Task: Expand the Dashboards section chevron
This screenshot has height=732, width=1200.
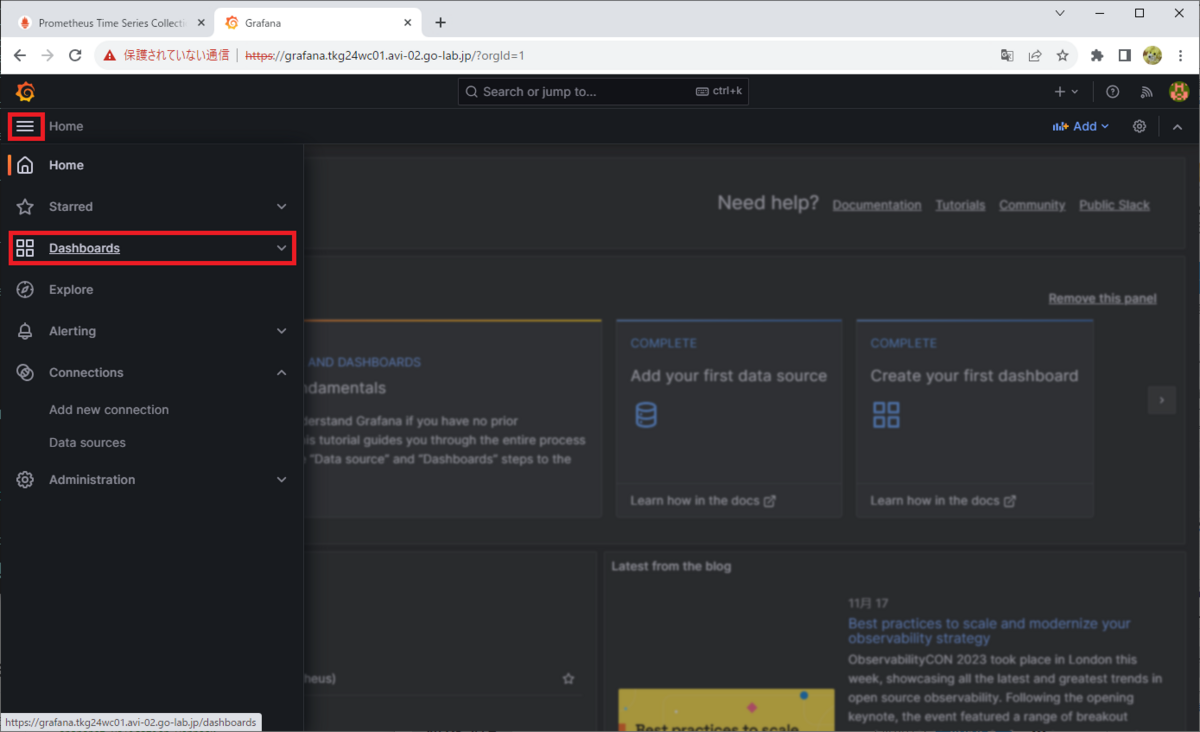Action: coord(281,248)
